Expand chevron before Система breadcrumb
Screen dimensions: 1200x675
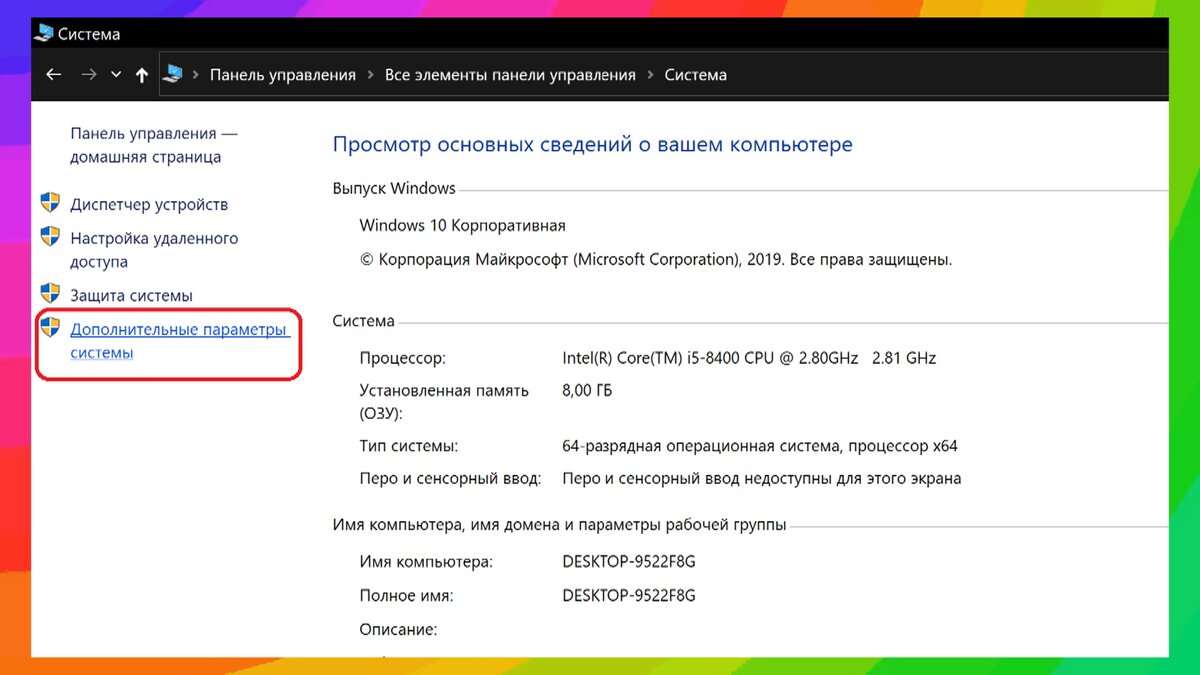651,75
